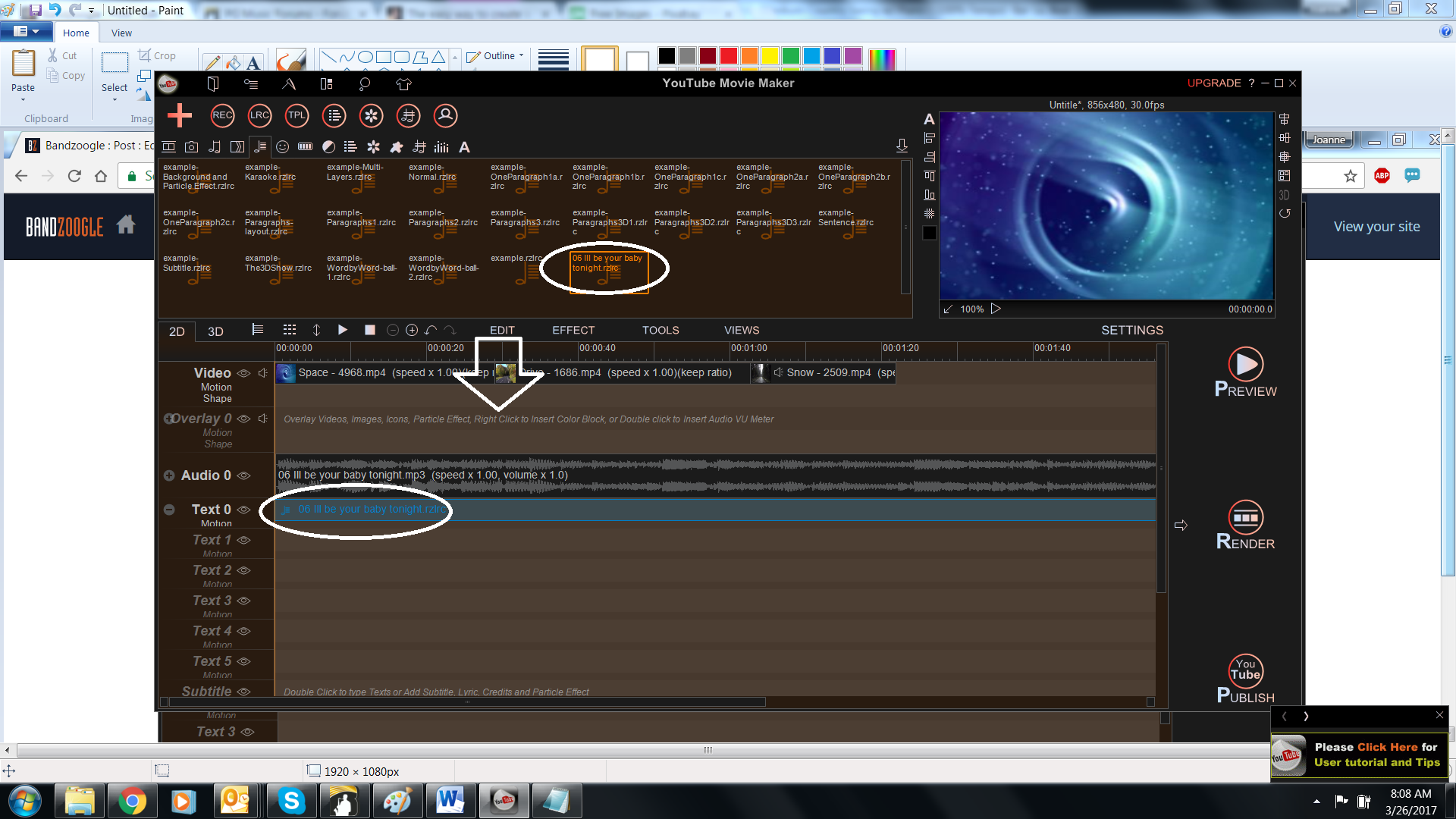Toggle visibility eye of Audio 0 track
This screenshot has height=819, width=1456.
click(x=243, y=475)
